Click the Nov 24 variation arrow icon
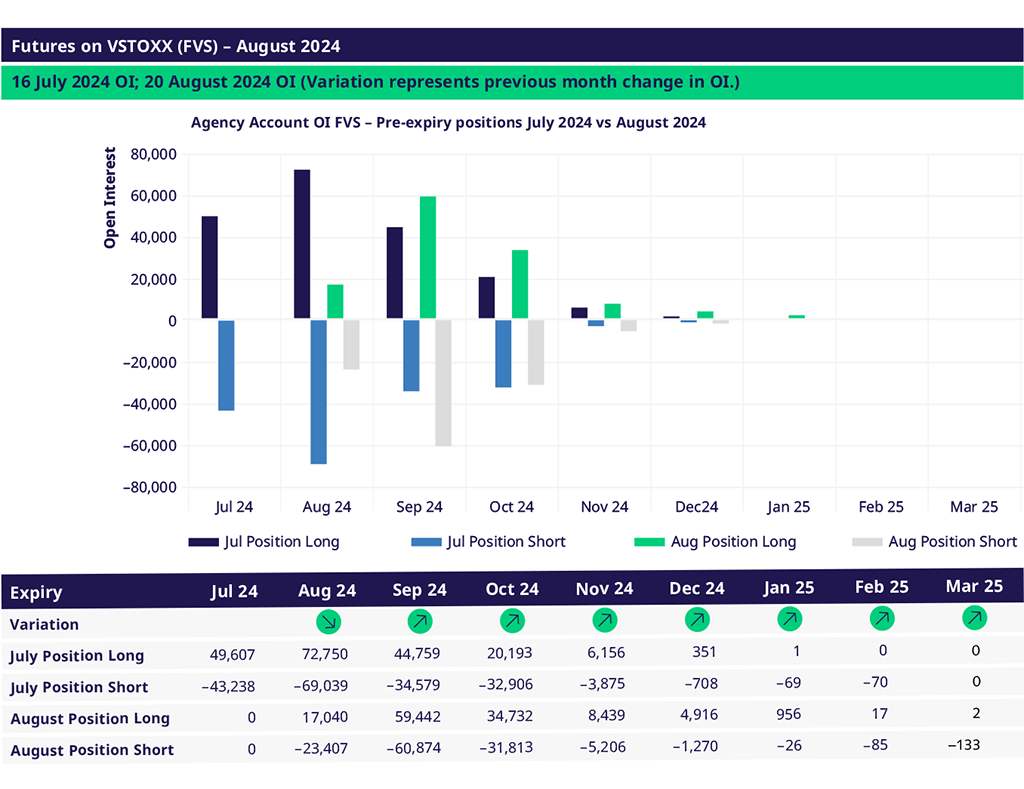1024x789 pixels. (604, 621)
